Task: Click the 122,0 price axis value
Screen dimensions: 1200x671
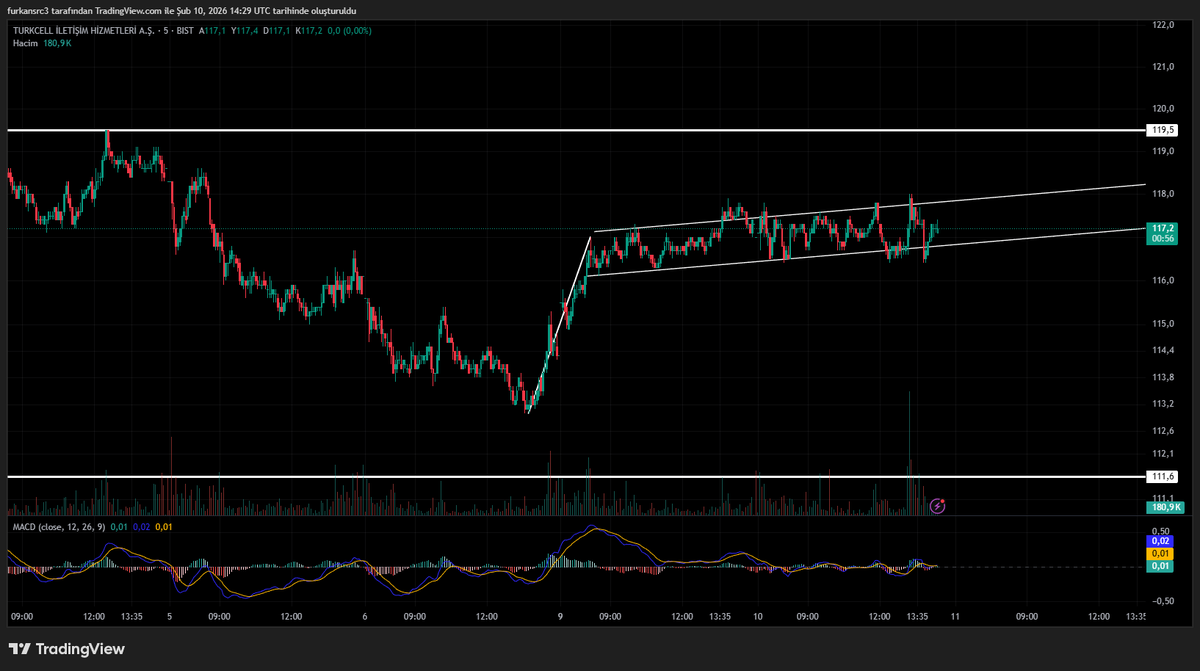Action: coord(1162,25)
